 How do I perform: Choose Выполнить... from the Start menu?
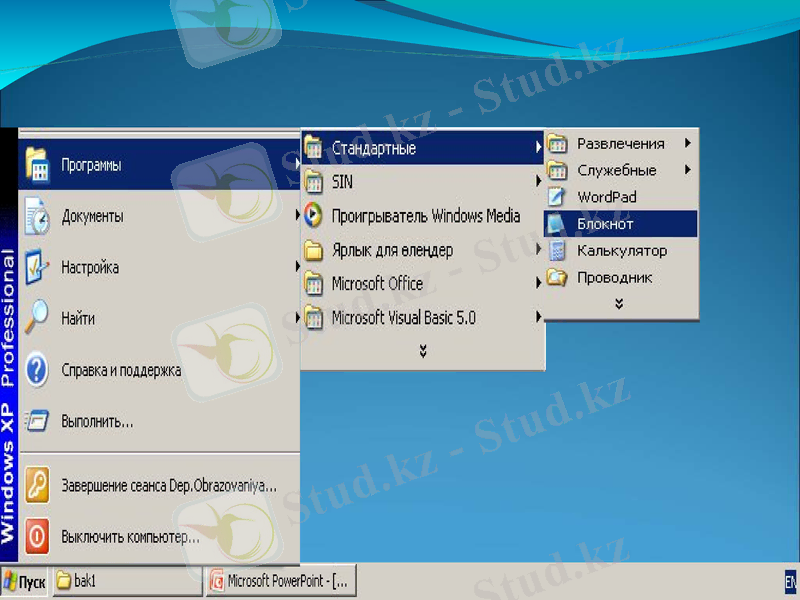point(97,421)
